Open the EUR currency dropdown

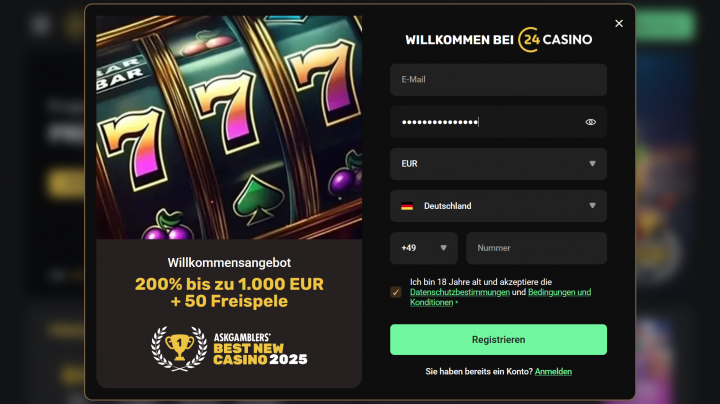tap(498, 164)
